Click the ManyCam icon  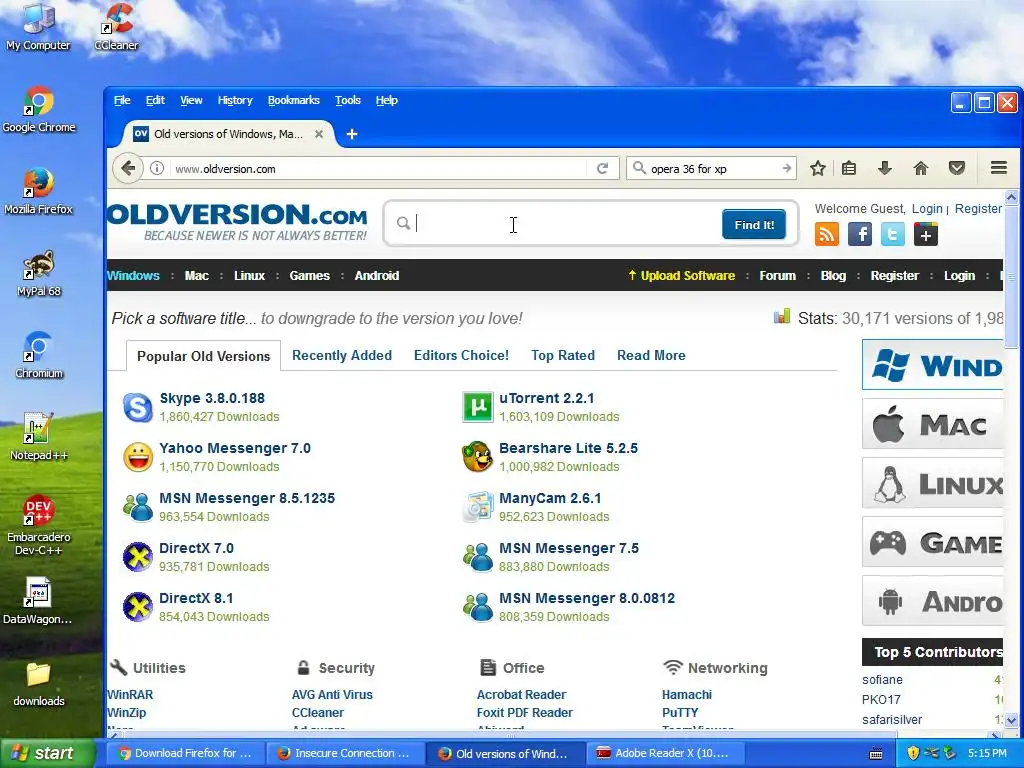[477, 507]
